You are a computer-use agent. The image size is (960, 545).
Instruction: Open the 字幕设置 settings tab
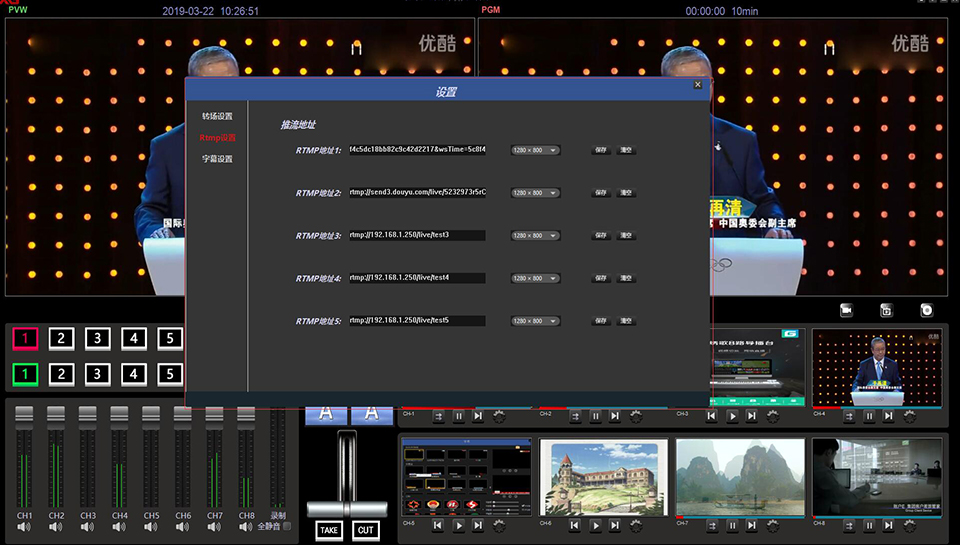coord(217,159)
